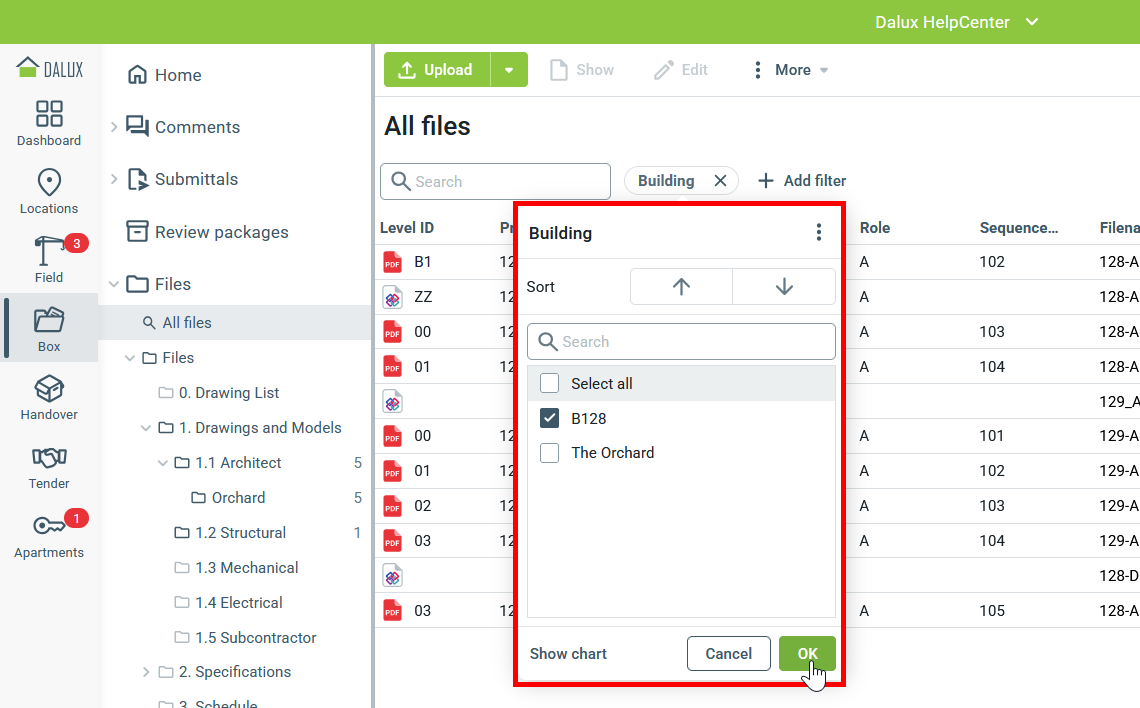
Task: Open Building popup three-dot options
Action: tap(819, 233)
